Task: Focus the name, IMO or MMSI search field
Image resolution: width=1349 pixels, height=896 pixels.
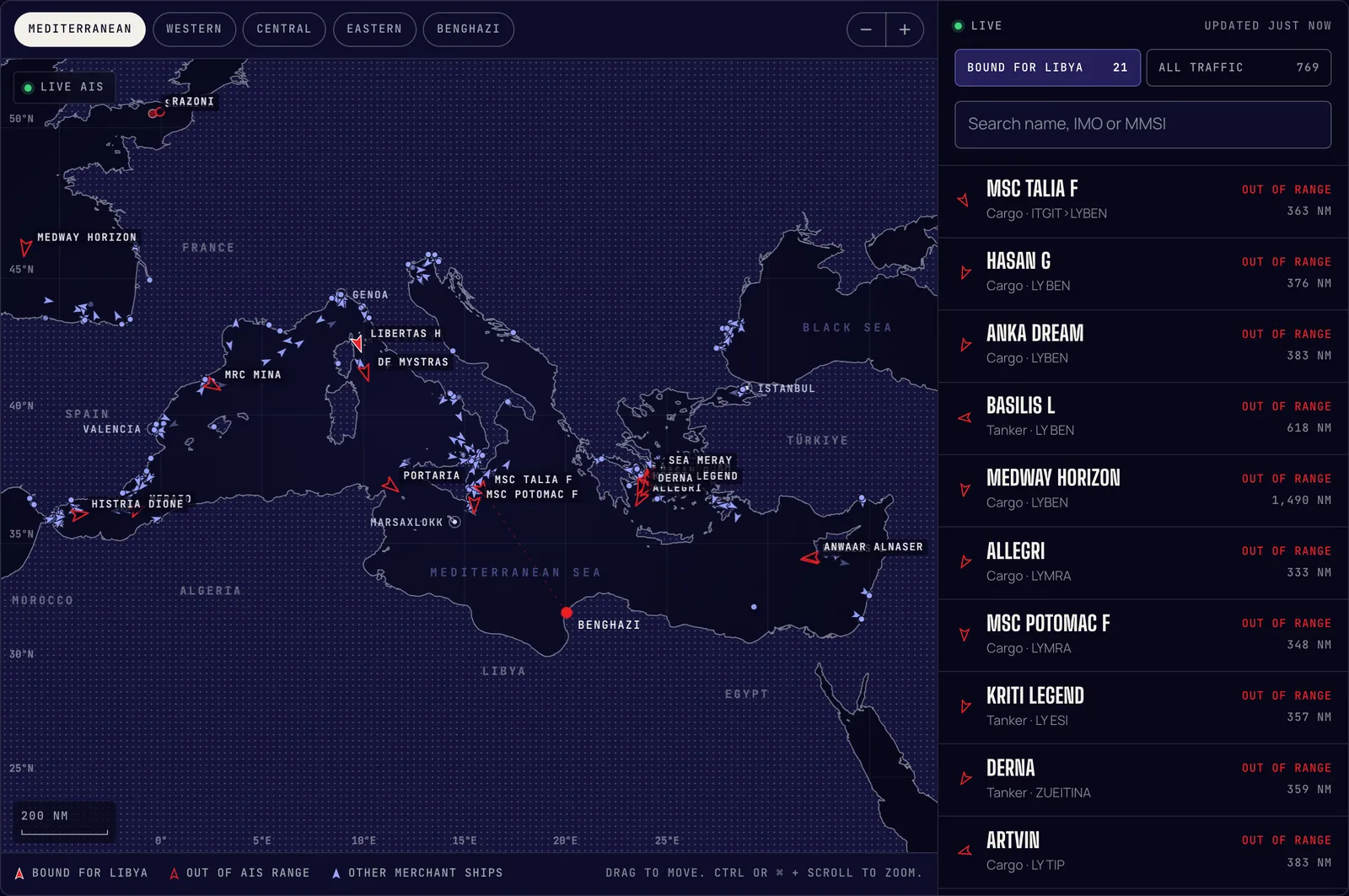Action: point(1142,124)
